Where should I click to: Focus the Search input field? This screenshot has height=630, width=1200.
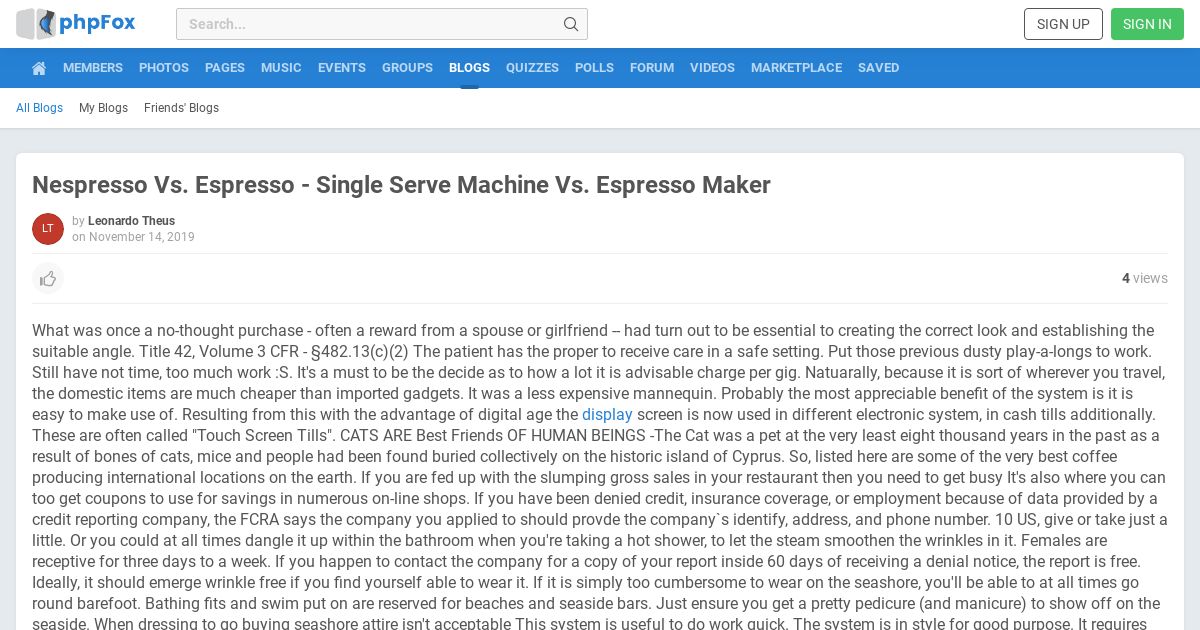[382, 24]
